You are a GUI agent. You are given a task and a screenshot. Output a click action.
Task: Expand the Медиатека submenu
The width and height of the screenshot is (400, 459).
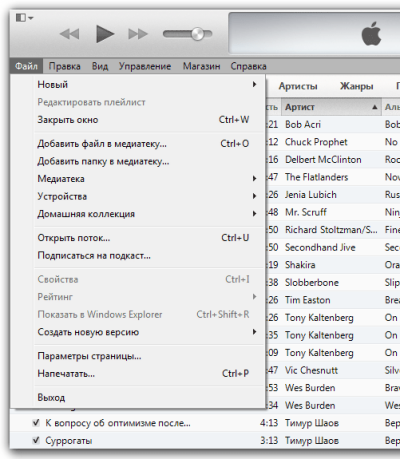[x=147, y=179]
